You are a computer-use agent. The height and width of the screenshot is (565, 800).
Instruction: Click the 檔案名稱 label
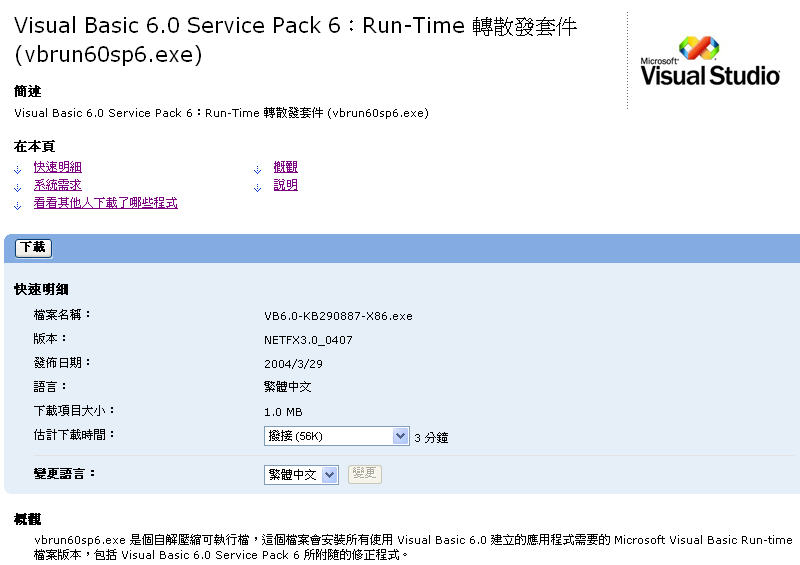click(x=62, y=314)
